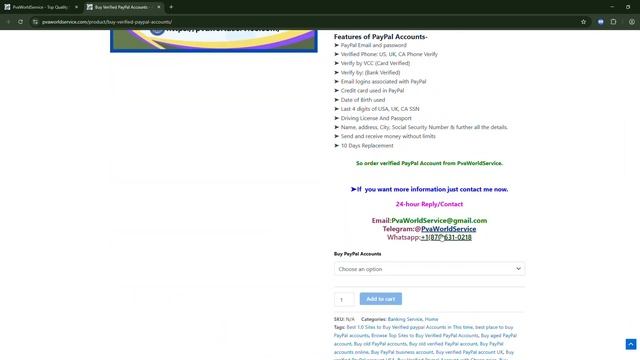This screenshot has width=640, height=360.
Task: Click the Send and receive money without limits line
Action: click(x=384, y=136)
